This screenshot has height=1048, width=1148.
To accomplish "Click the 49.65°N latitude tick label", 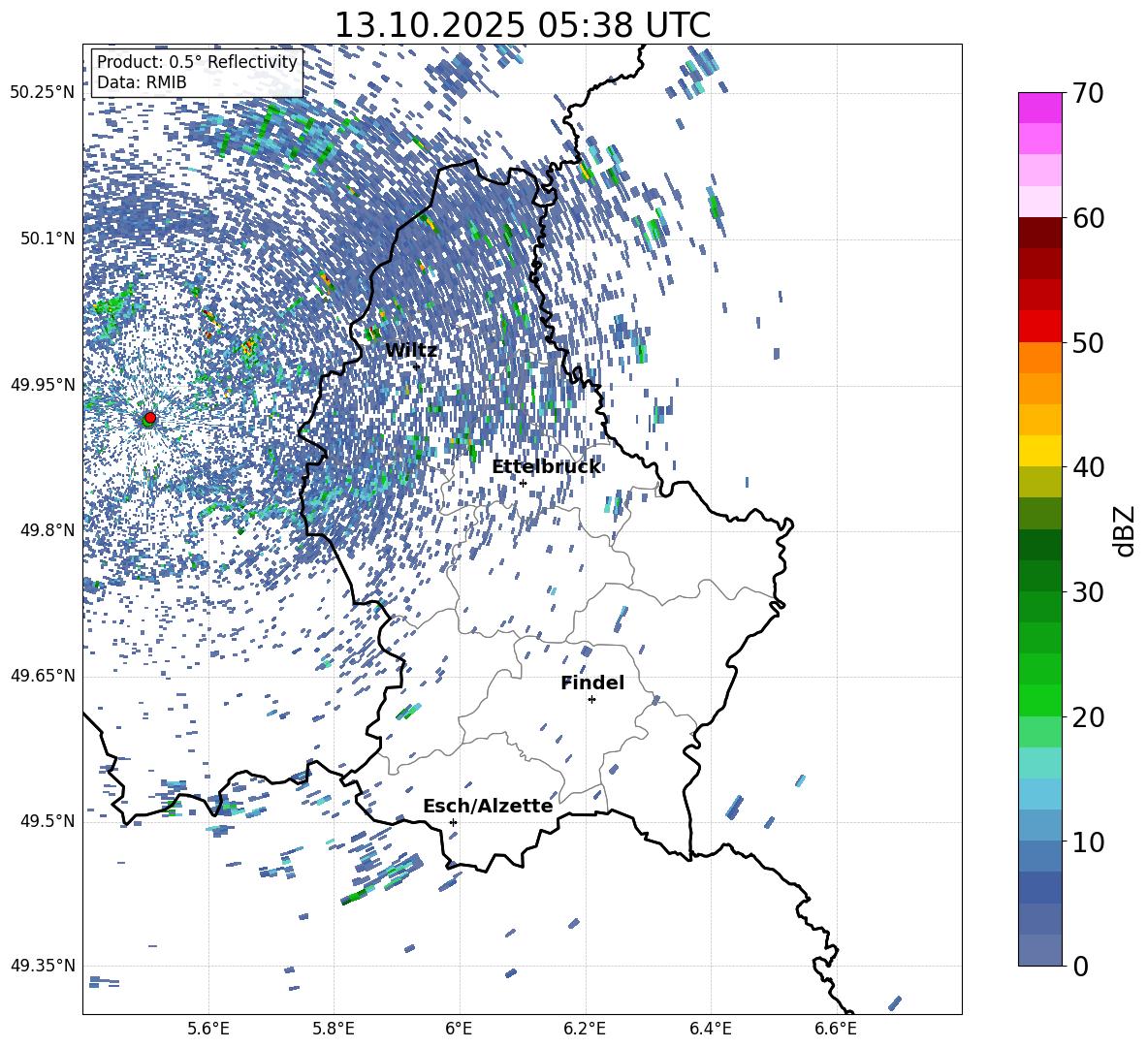I will coord(43,675).
